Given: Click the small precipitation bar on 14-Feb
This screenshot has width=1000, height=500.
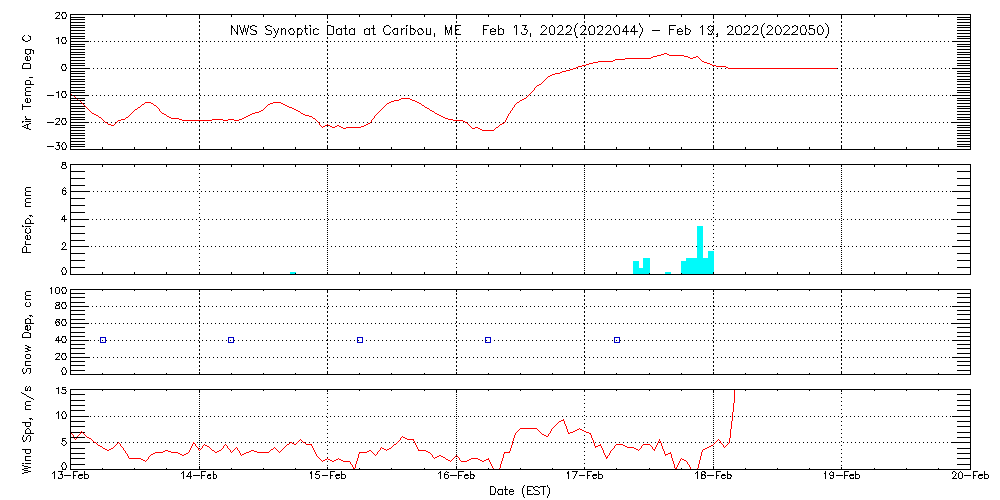Looking at the screenshot, I should [293, 272].
